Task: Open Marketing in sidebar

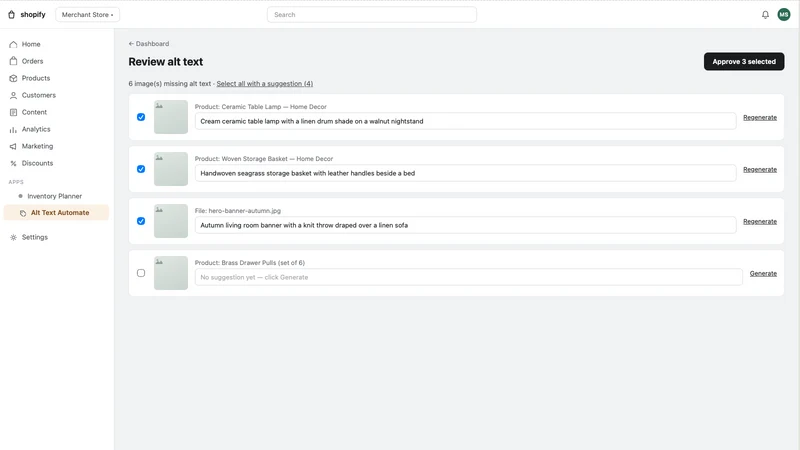Action: pyautogui.click(x=37, y=146)
